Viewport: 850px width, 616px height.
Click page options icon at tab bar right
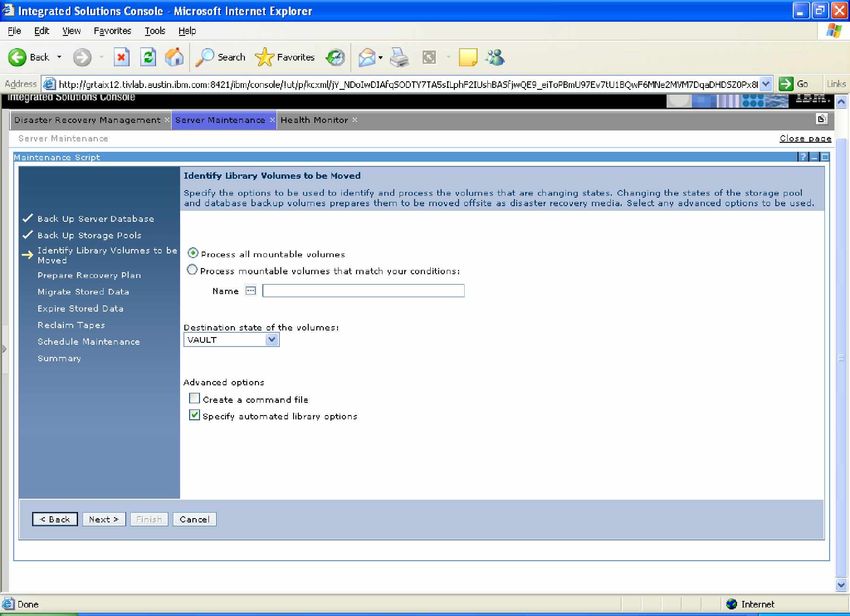tap(821, 119)
